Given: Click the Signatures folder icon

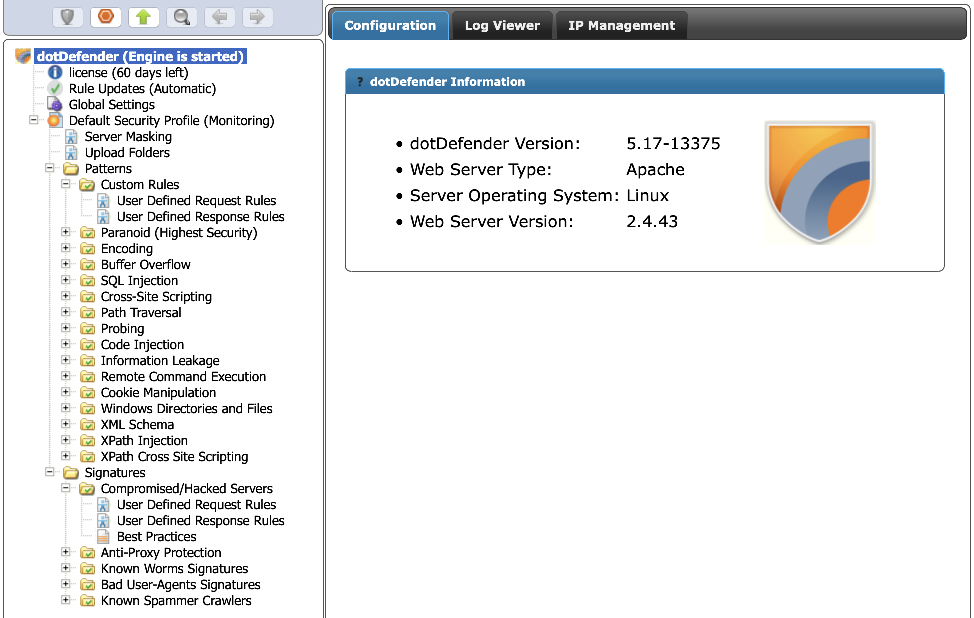Looking at the screenshot, I should pyautogui.click(x=71, y=473).
